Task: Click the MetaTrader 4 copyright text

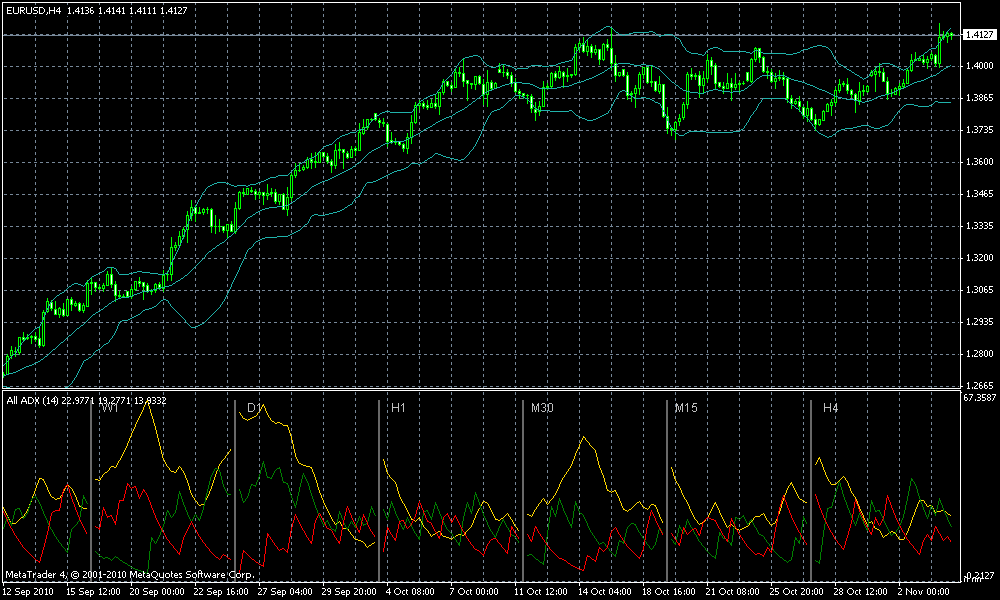Action: [130, 574]
